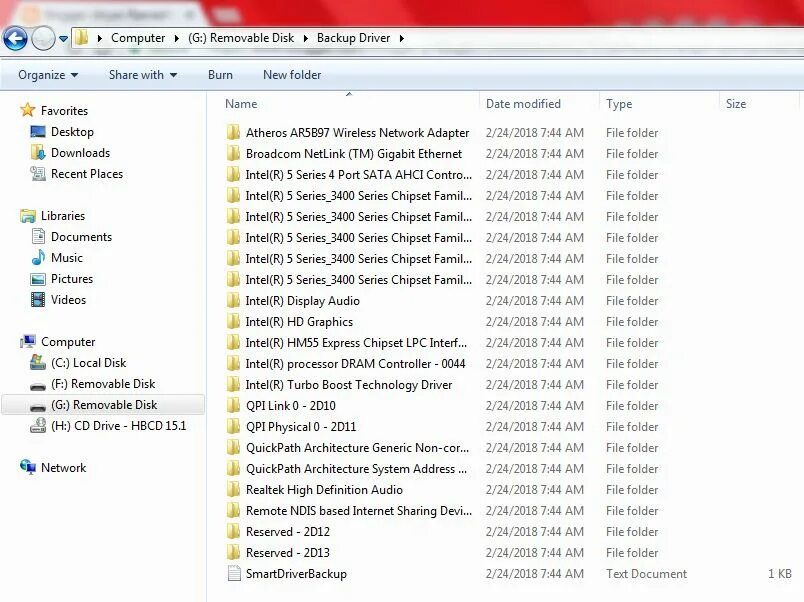Click the Libraries icon in navigation pane

click(x=28, y=216)
